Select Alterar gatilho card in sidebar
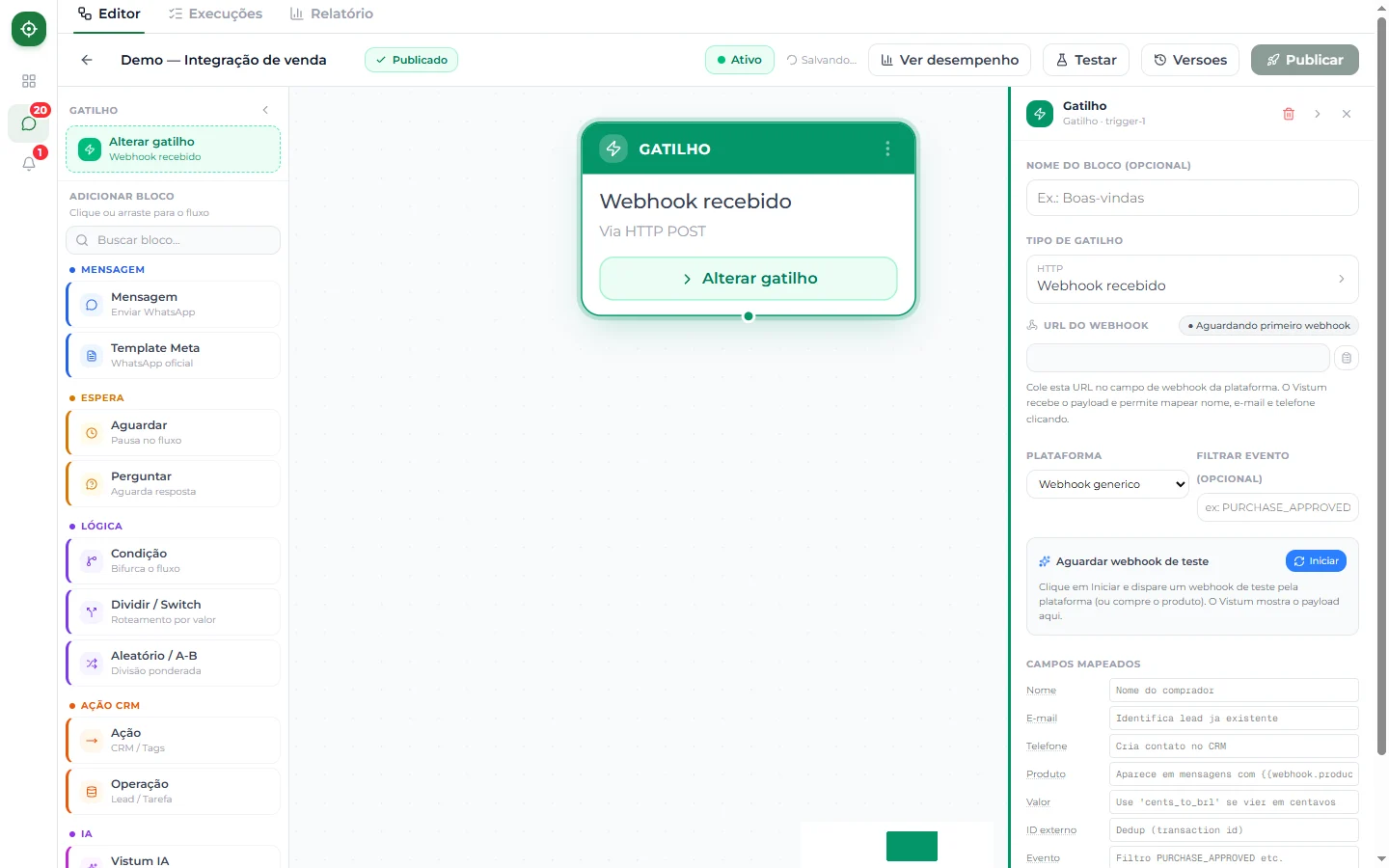This screenshot has height=868, width=1389. (174, 149)
